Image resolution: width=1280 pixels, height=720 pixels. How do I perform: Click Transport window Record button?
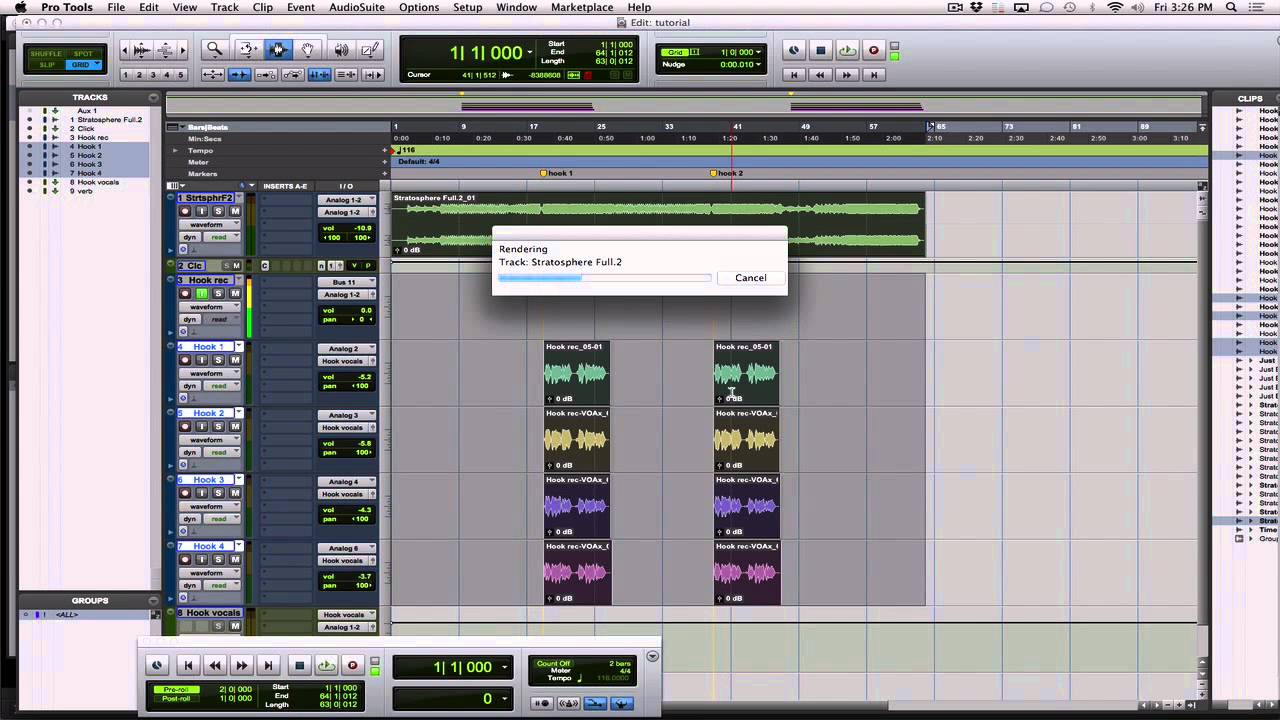(x=352, y=665)
